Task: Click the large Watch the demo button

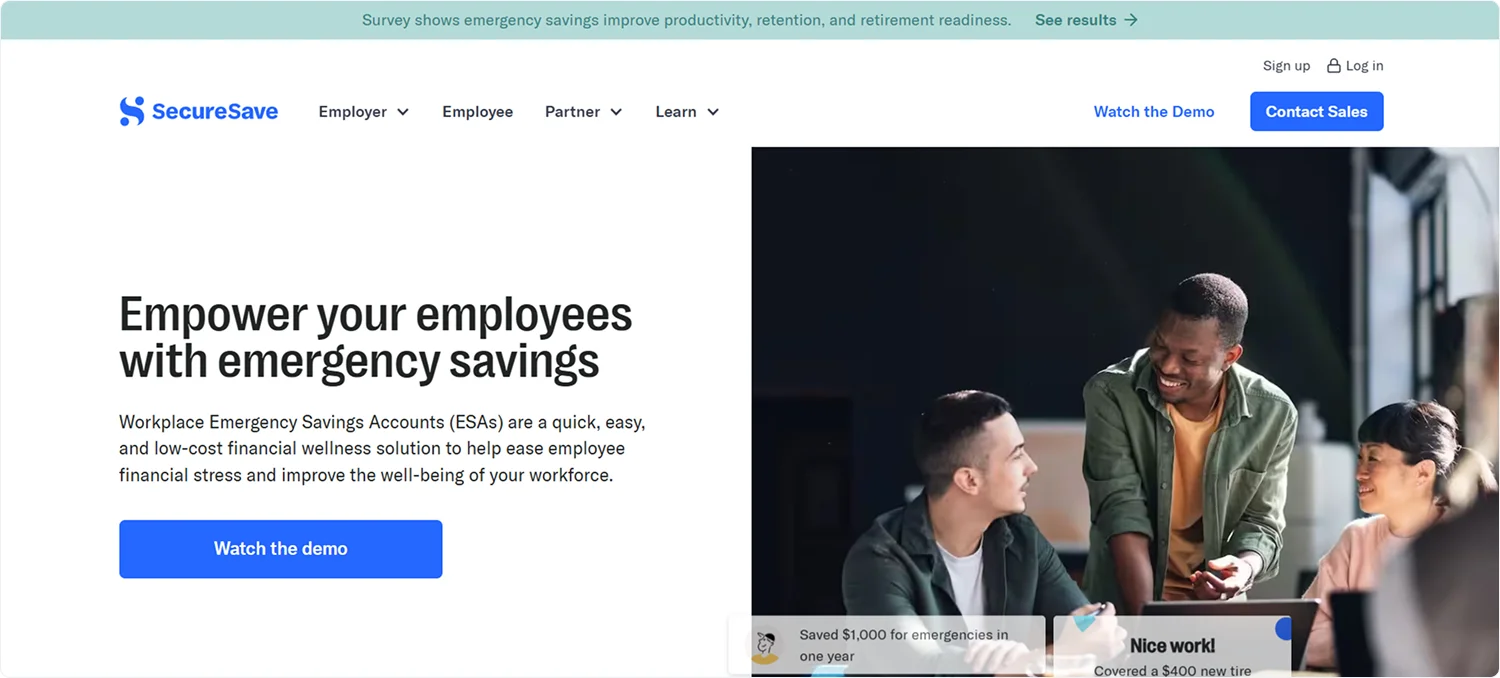Action: (x=281, y=549)
